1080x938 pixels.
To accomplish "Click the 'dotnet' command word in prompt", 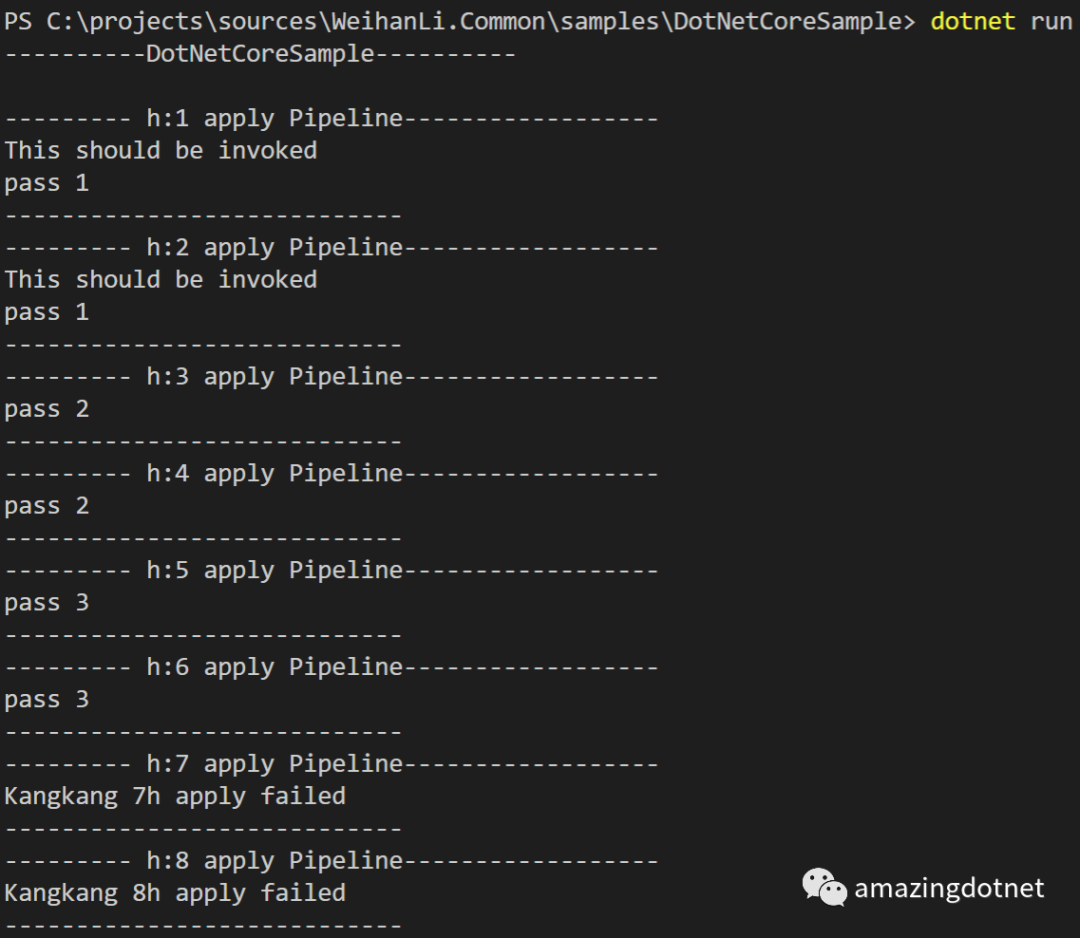I will tap(973, 21).
